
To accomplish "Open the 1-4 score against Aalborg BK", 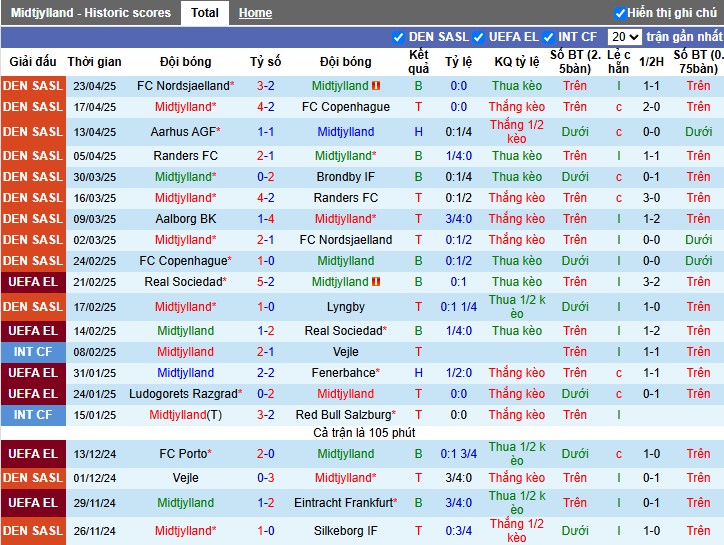I will coord(265,219).
